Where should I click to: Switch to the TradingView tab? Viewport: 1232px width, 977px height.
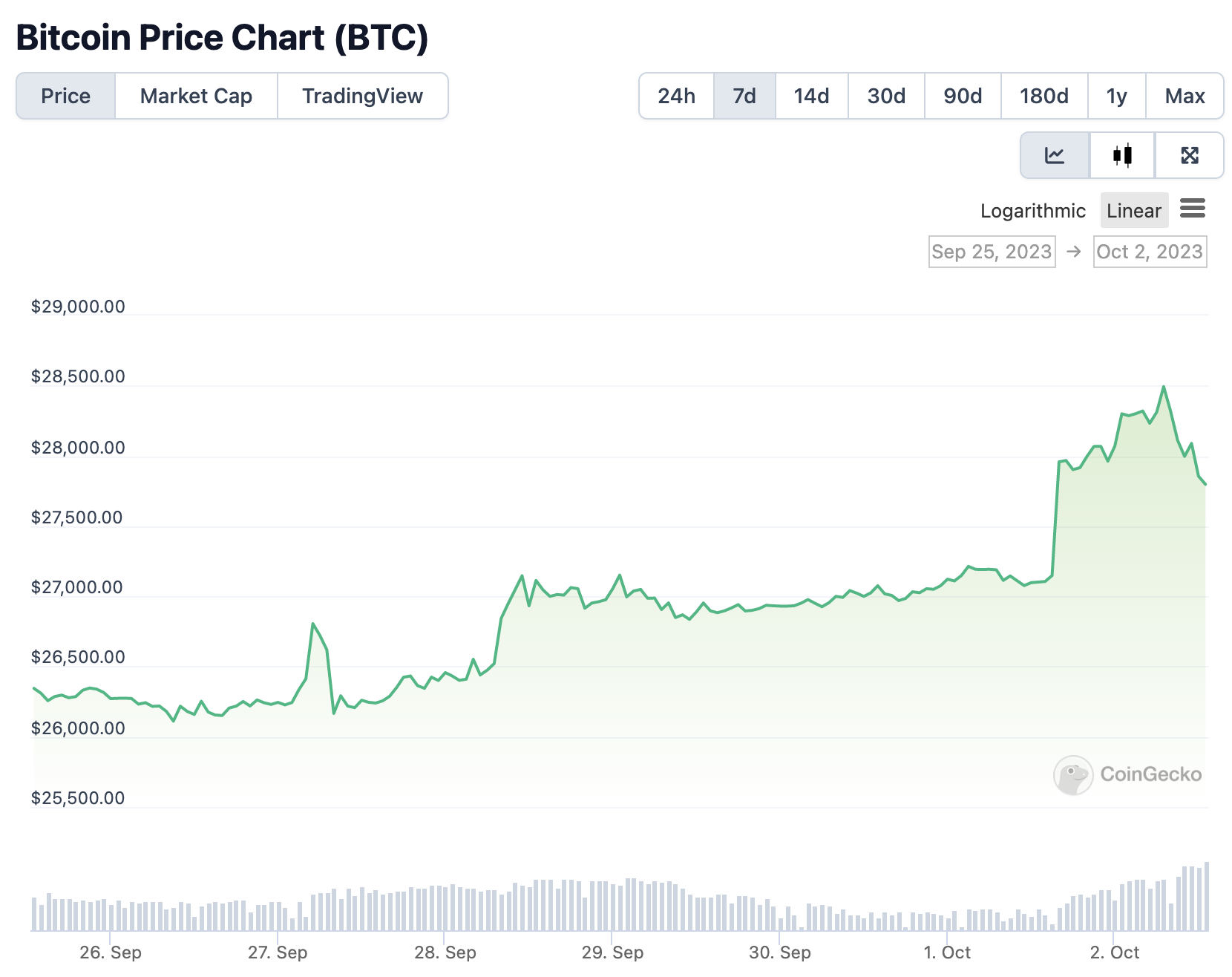(x=362, y=96)
